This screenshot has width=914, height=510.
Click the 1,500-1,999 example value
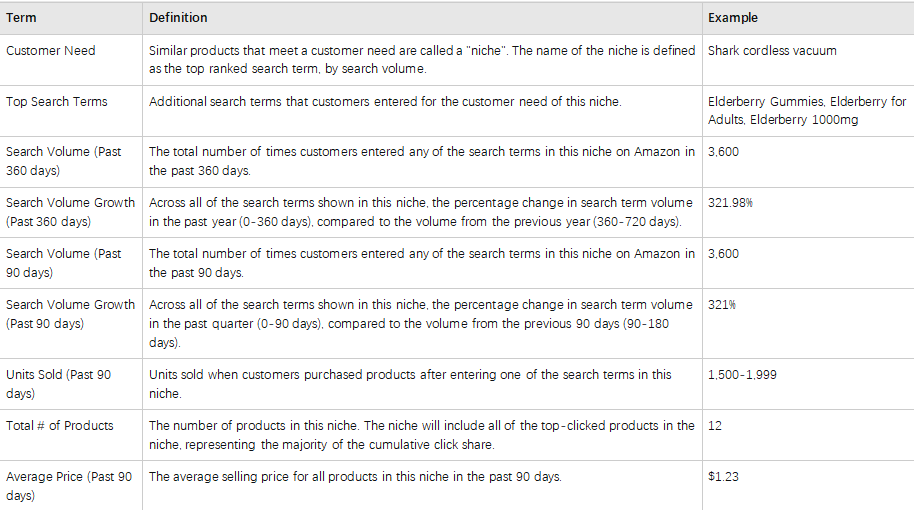pyautogui.click(x=742, y=375)
